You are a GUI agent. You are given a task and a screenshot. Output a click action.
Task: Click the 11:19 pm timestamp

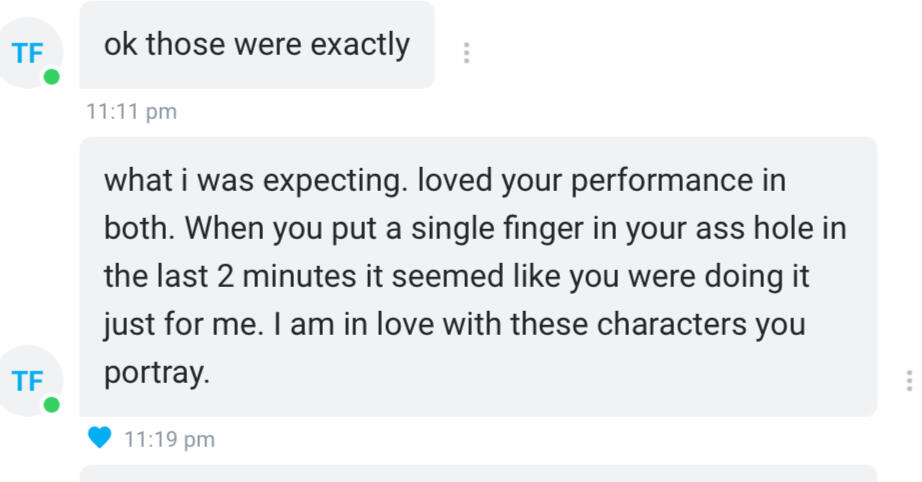tap(169, 439)
